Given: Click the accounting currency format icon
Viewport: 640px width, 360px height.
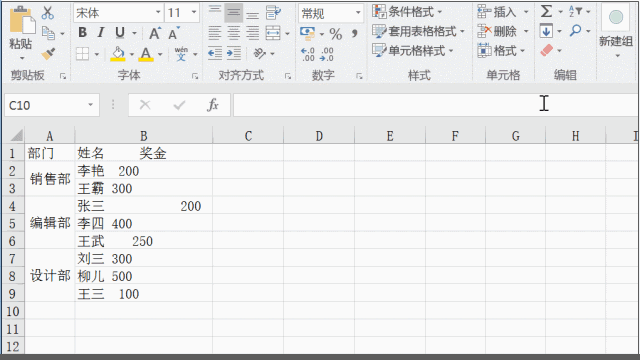Looking at the screenshot, I should [307, 33].
